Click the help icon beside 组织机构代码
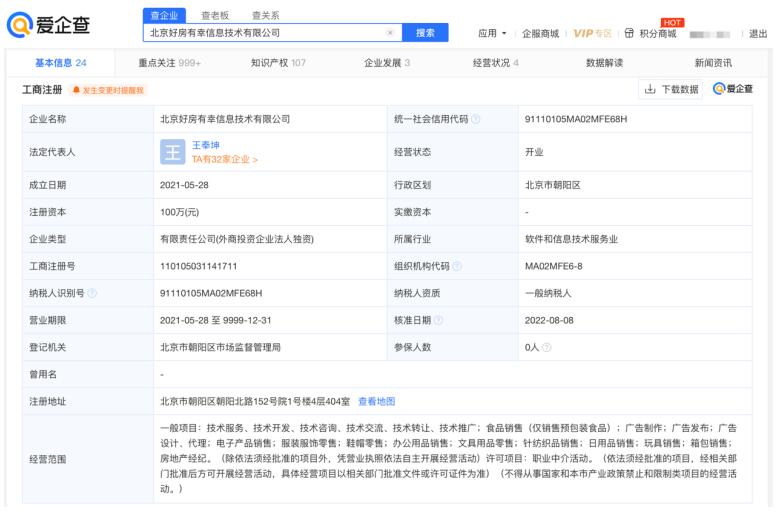 (x=457, y=266)
